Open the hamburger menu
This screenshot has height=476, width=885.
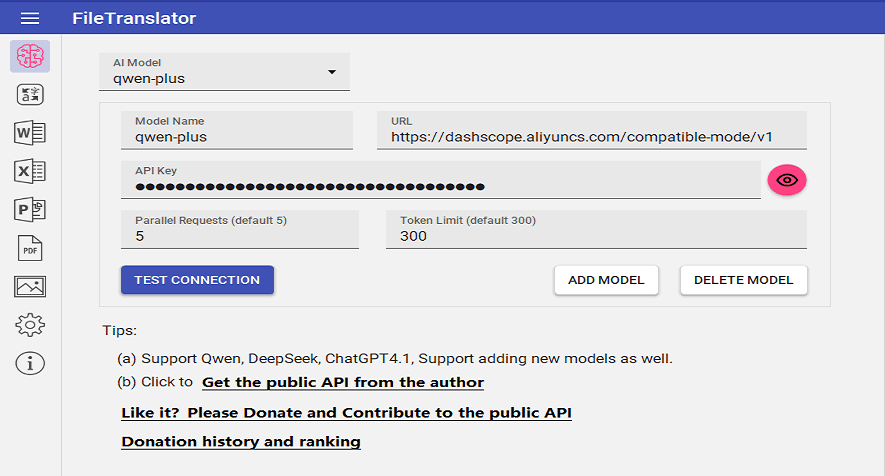click(30, 19)
